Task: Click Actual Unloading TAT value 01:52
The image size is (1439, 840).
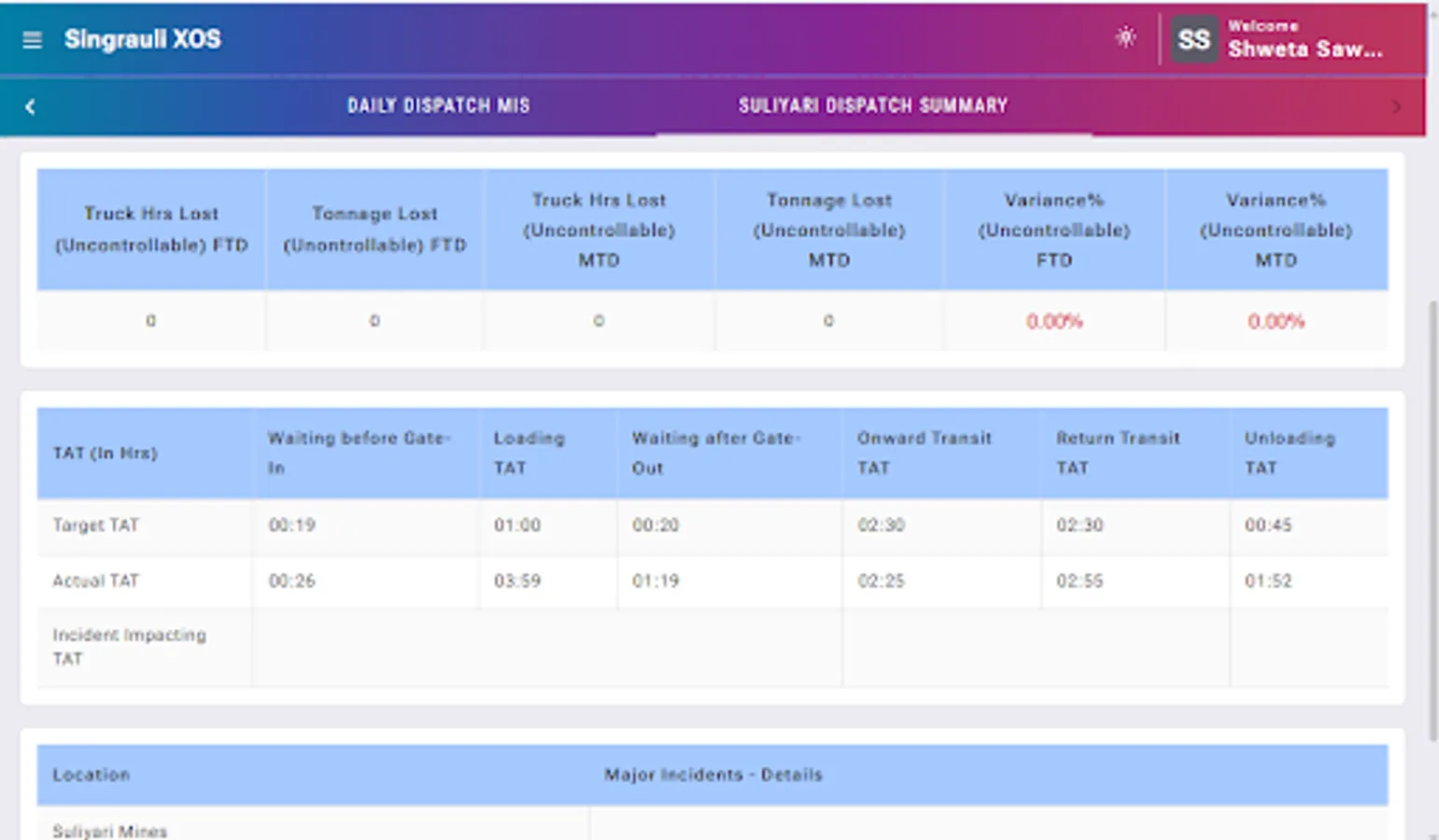Action: click(1268, 581)
